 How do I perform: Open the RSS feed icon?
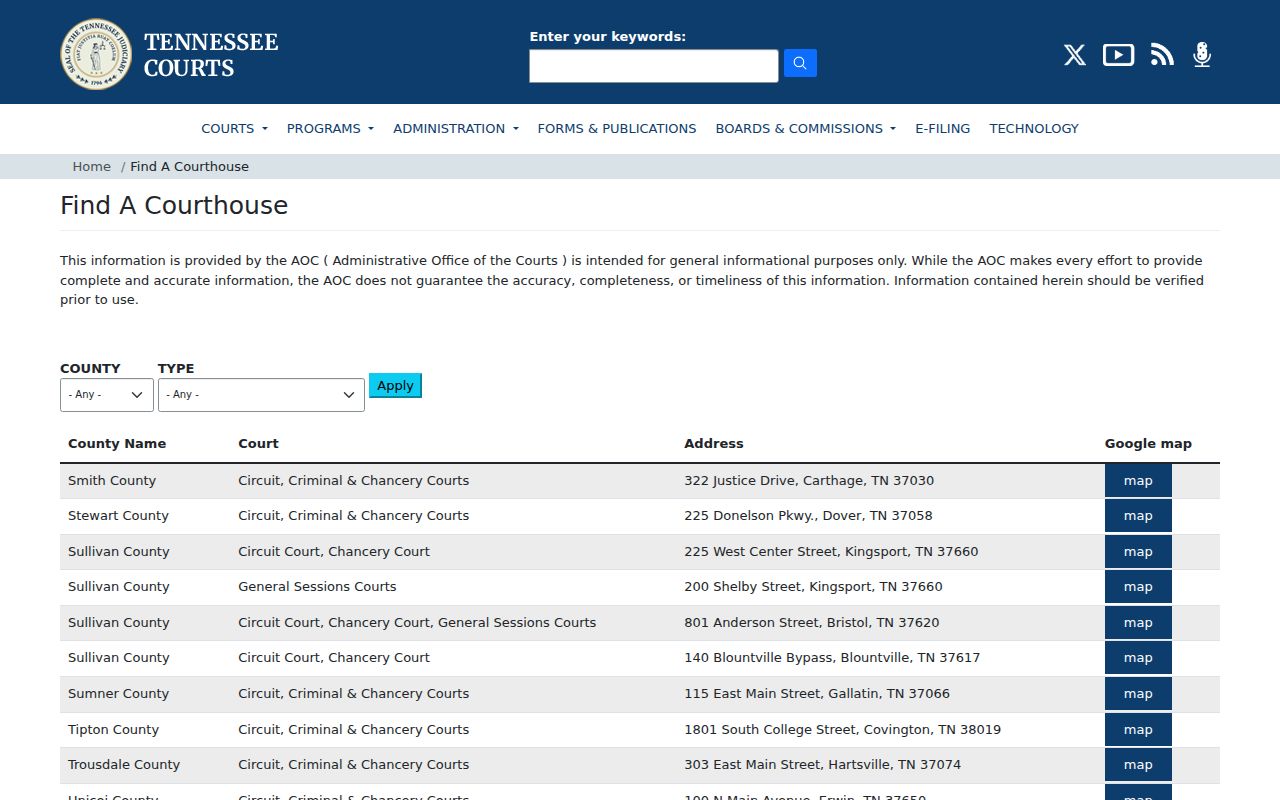coord(1162,55)
